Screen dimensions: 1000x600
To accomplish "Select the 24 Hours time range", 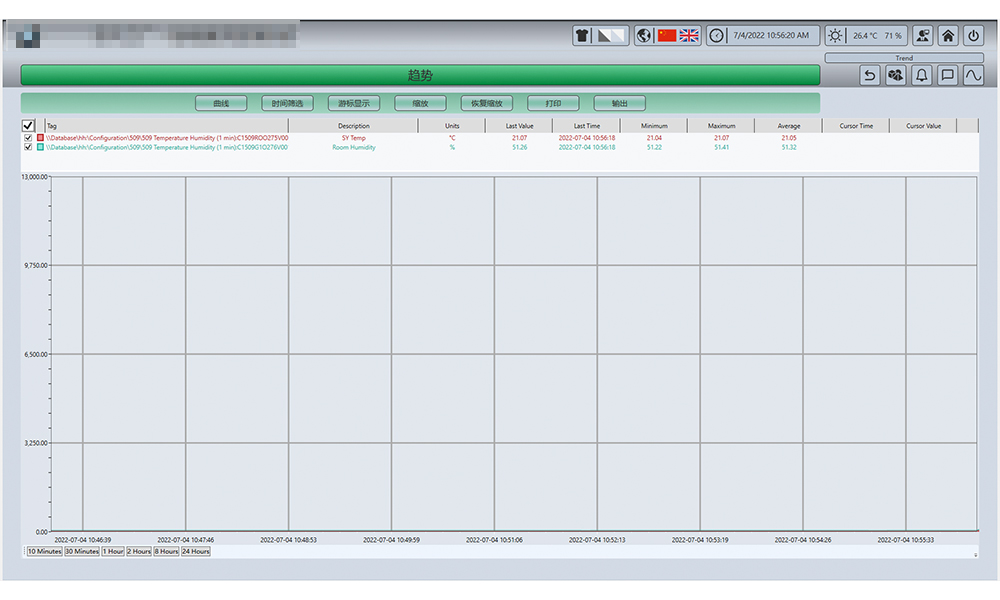I will pos(195,551).
